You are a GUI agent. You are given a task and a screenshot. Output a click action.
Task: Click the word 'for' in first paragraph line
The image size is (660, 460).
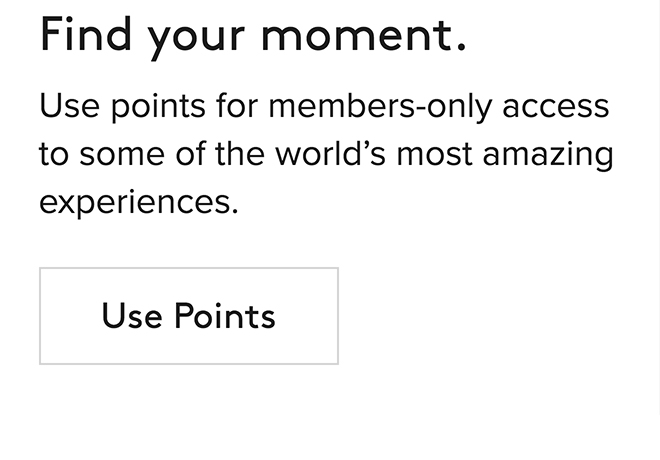pyautogui.click(x=237, y=106)
